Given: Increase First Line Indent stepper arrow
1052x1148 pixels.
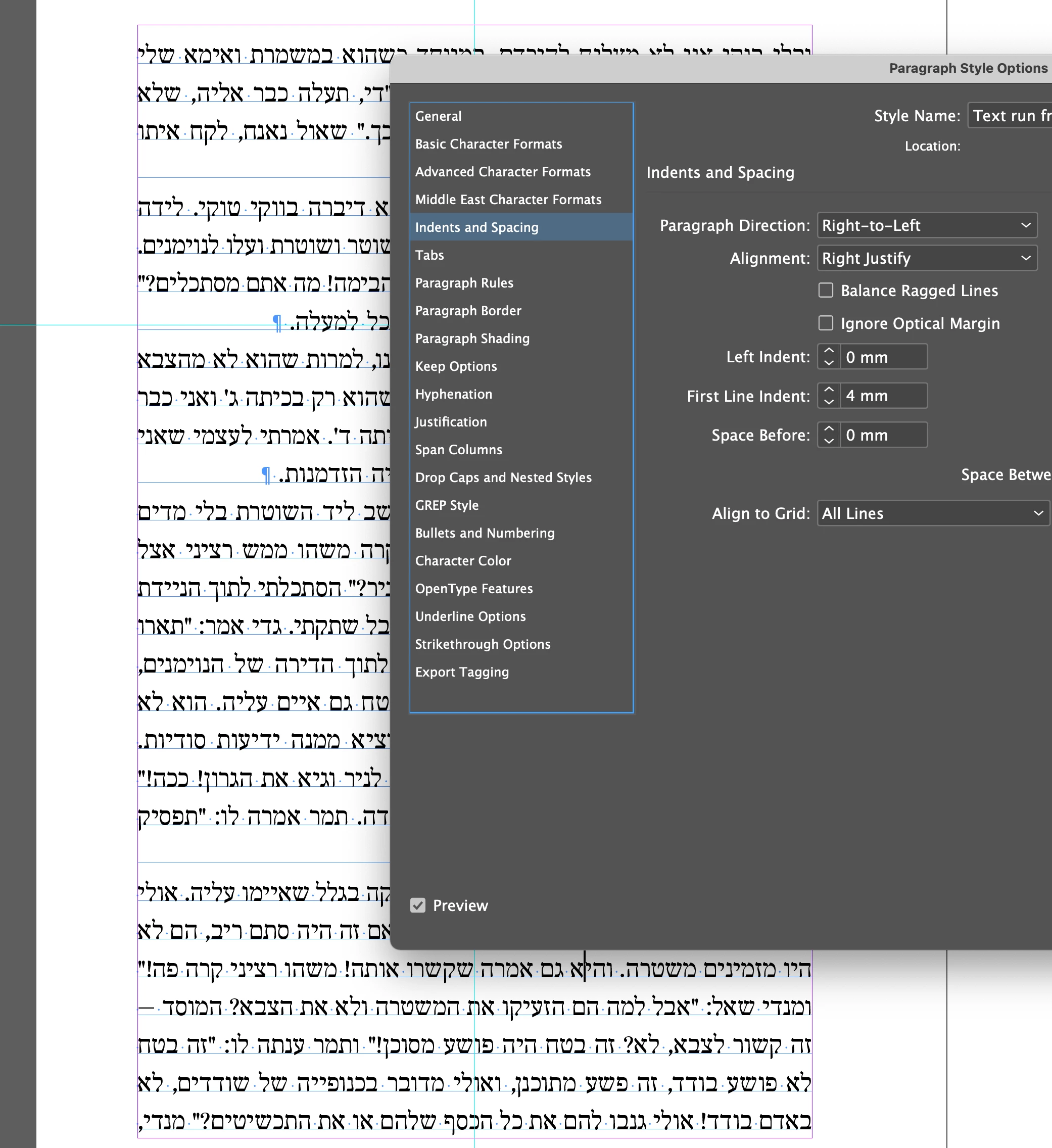Looking at the screenshot, I should 829,390.
